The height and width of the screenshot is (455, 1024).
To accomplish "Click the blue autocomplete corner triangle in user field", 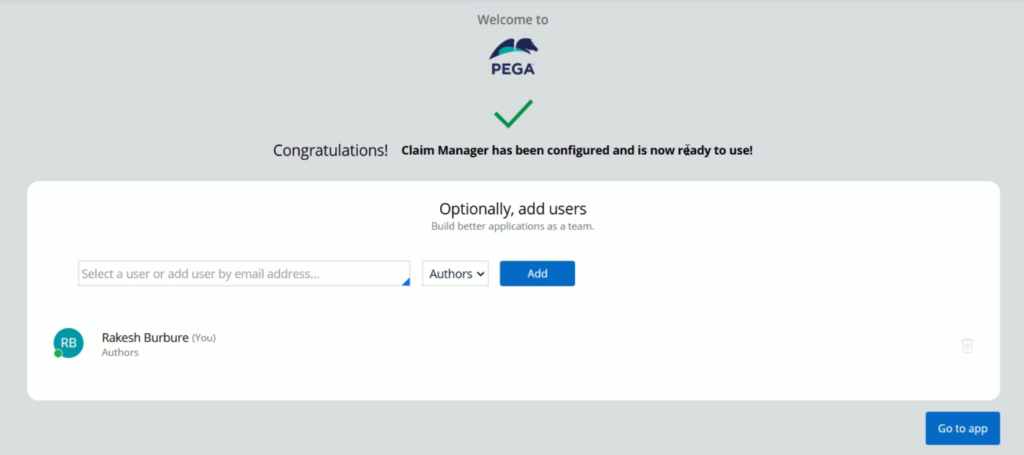I will click(406, 281).
